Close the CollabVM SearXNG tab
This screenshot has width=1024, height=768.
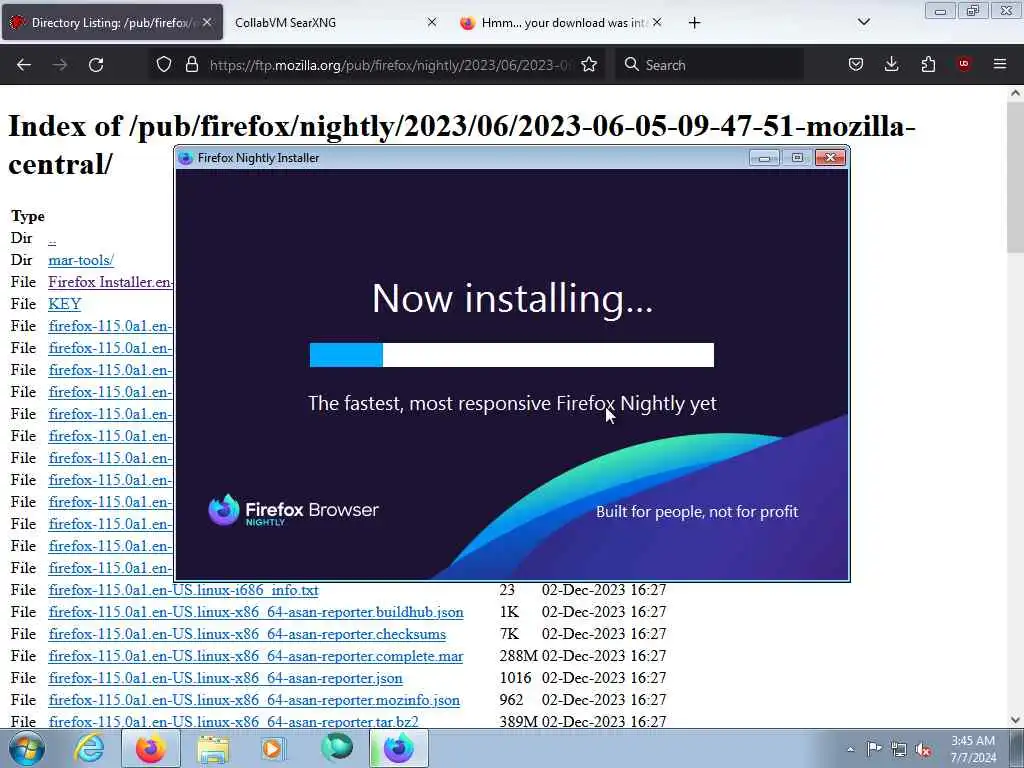point(432,22)
